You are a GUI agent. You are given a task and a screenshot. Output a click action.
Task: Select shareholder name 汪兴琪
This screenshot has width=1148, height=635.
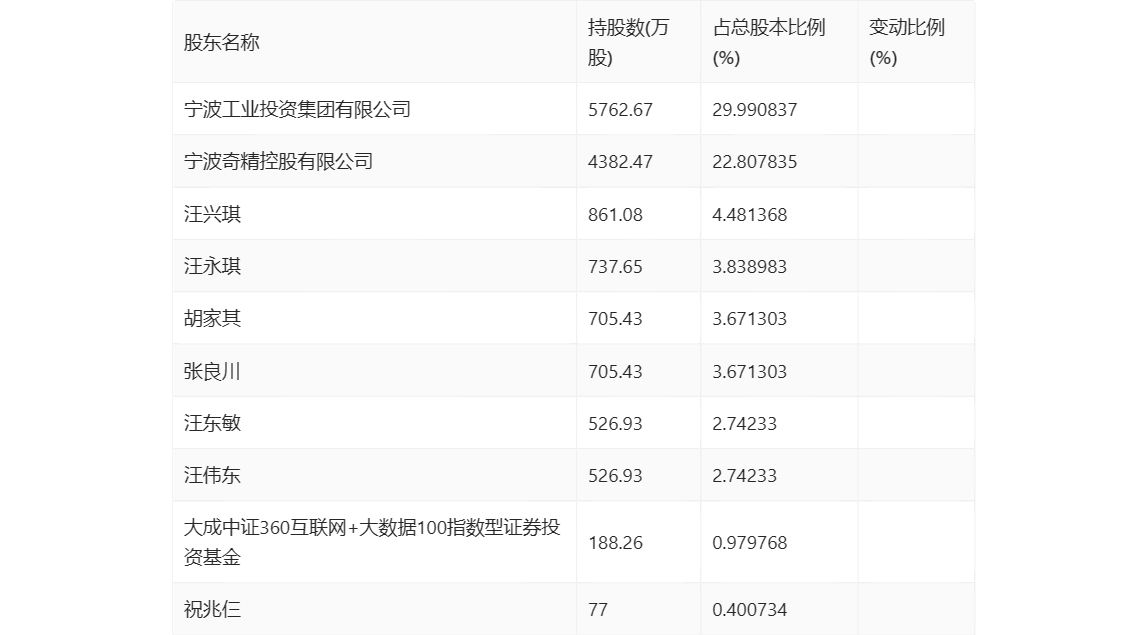pyautogui.click(x=212, y=214)
